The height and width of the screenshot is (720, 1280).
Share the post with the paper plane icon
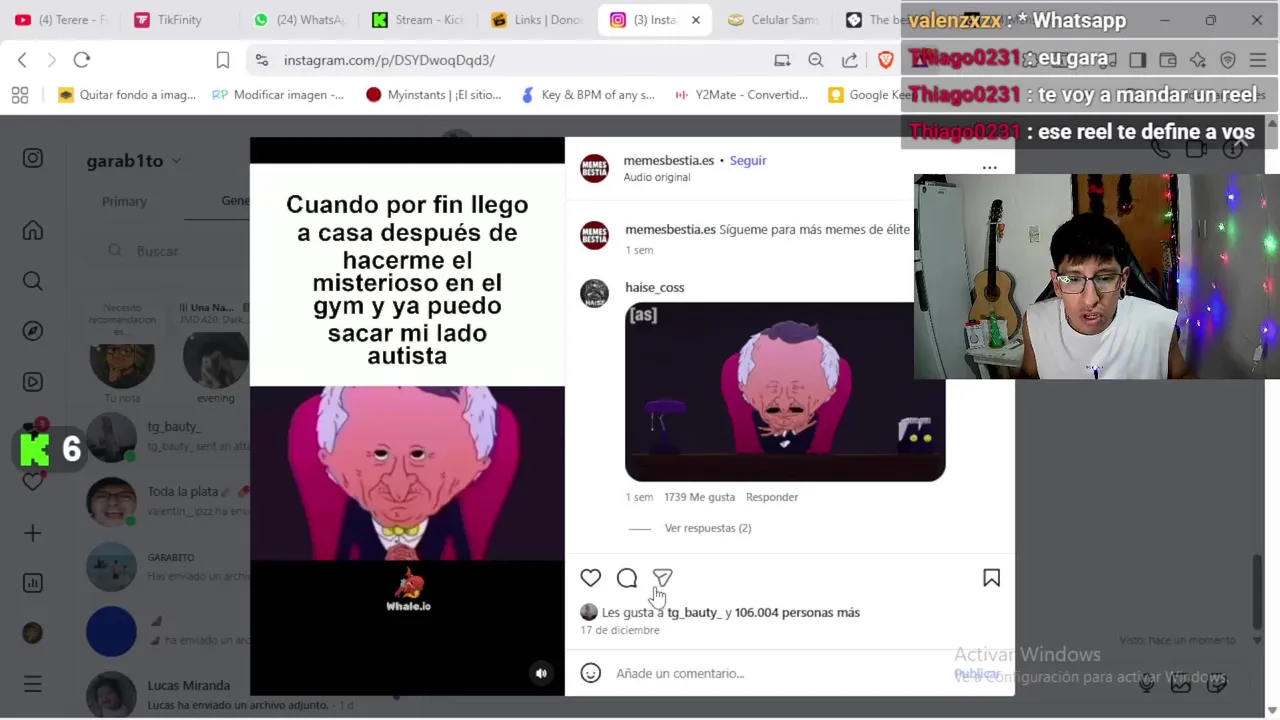coord(663,578)
